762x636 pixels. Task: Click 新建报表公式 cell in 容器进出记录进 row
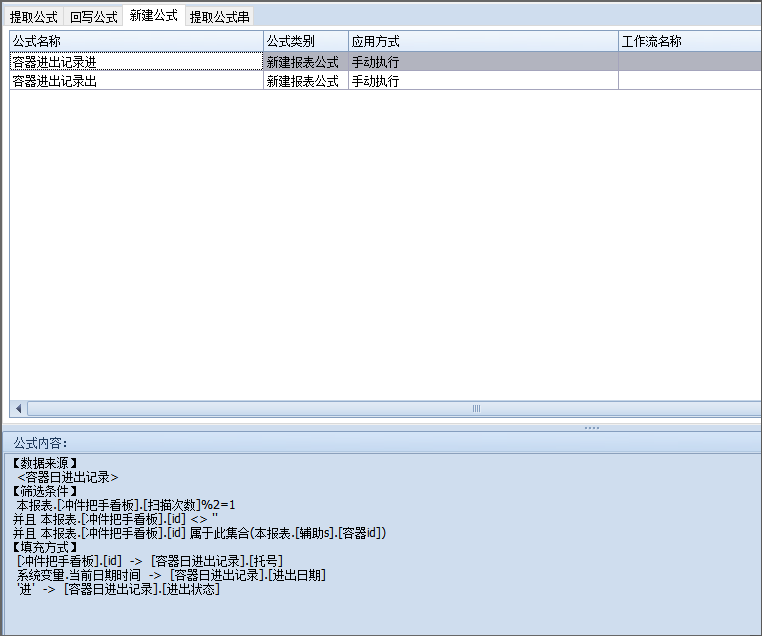pos(303,61)
